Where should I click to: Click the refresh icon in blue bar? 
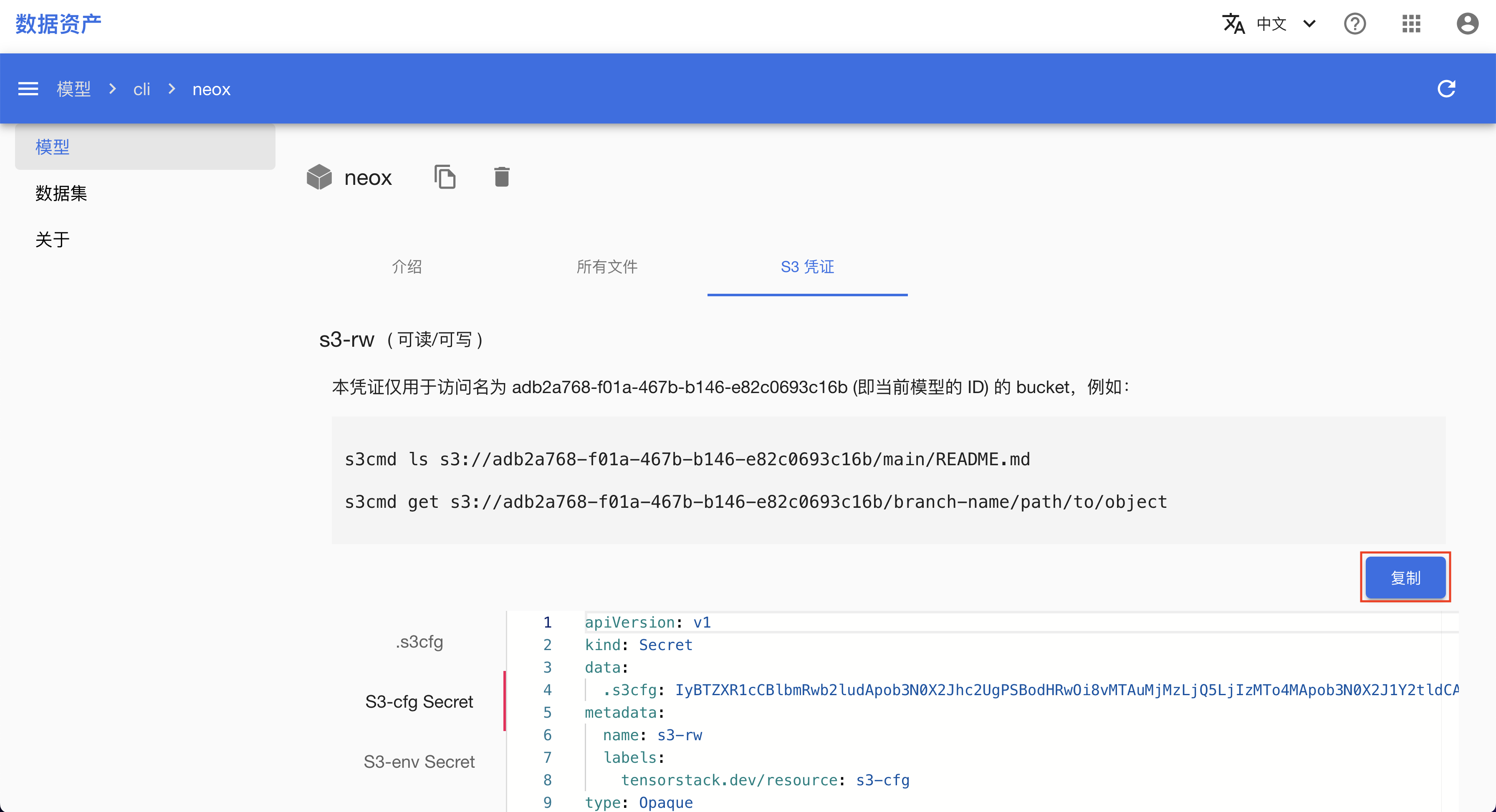pyautogui.click(x=1446, y=89)
